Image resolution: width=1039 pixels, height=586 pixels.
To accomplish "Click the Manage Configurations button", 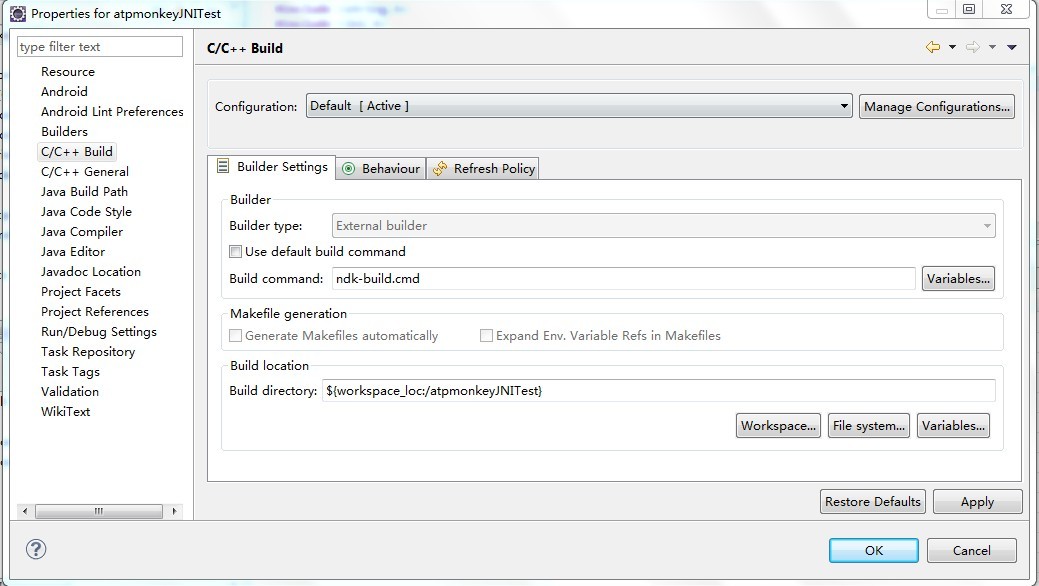I will (x=936, y=107).
